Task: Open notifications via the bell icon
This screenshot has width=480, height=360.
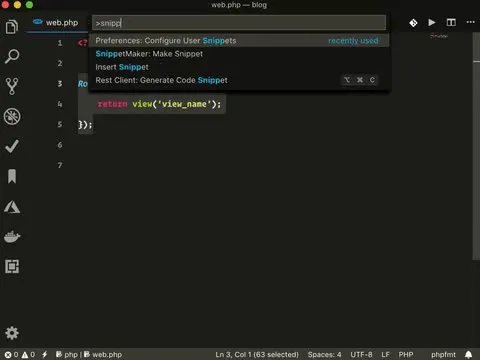Action: [x=468, y=354]
